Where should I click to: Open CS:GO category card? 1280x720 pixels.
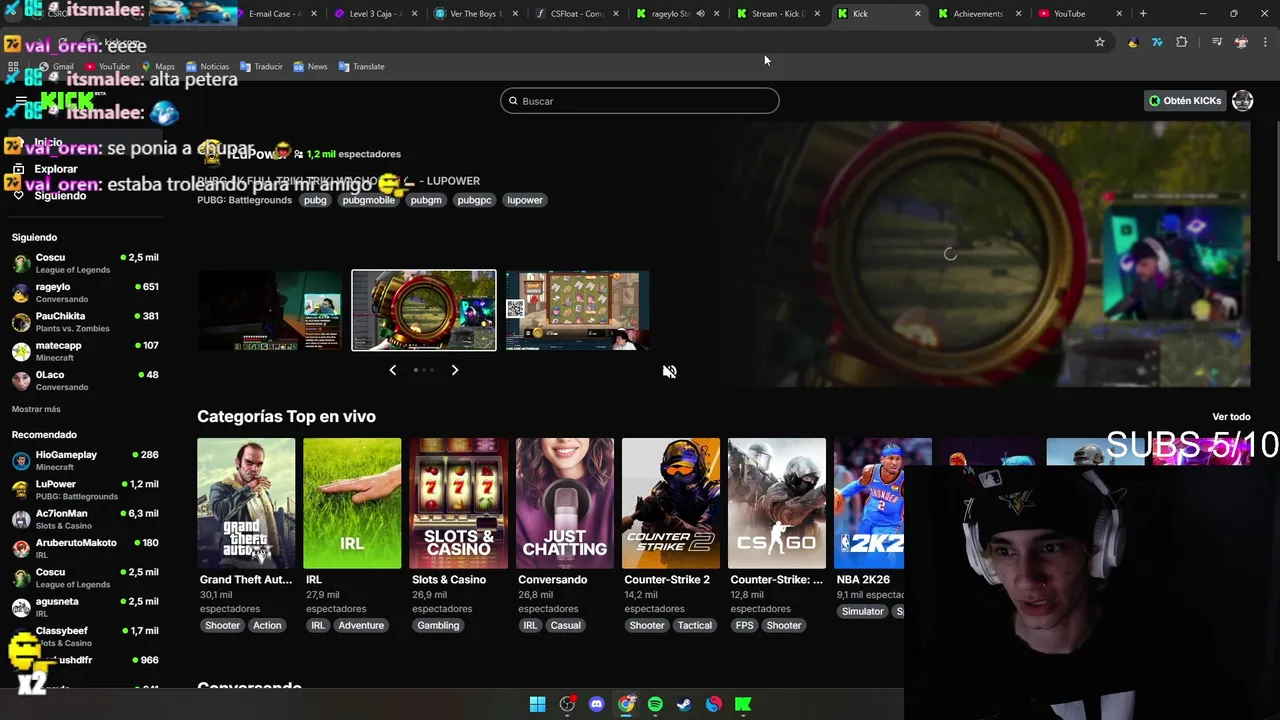point(777,503)
